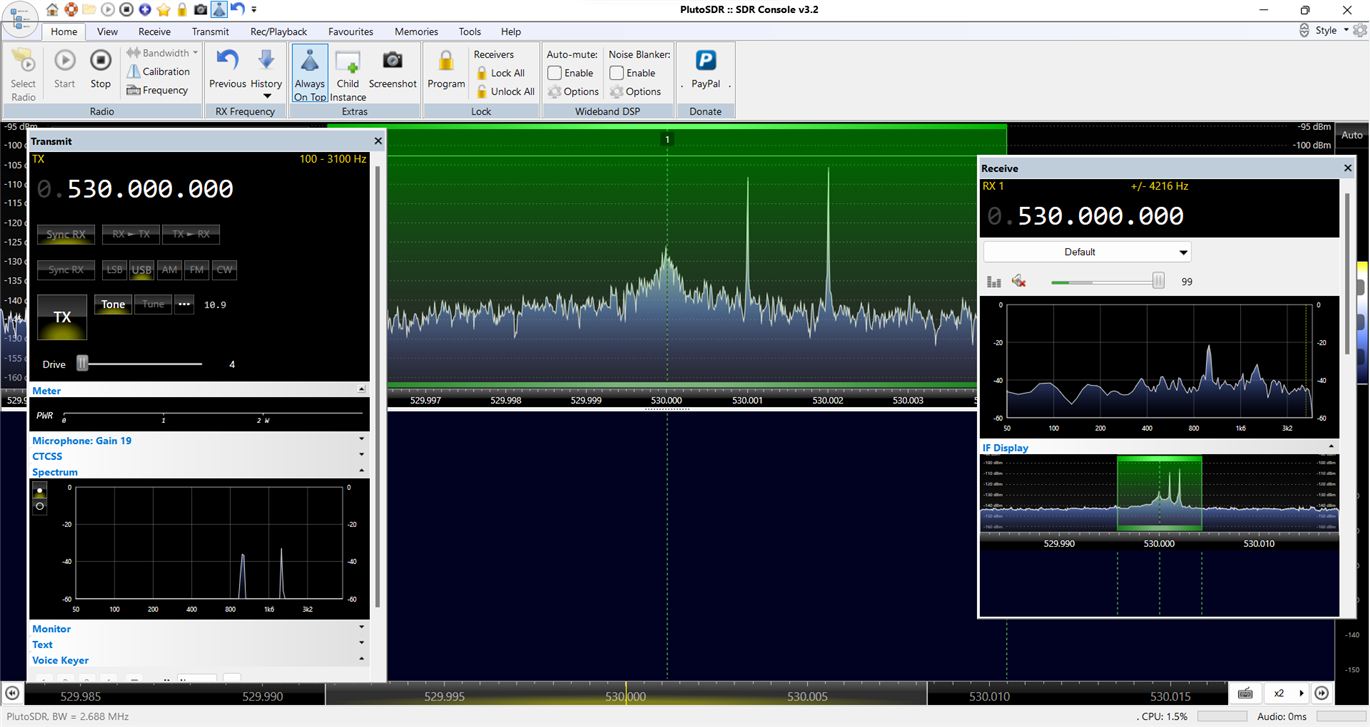Go to Previous RX frequency

pos(227,70)
